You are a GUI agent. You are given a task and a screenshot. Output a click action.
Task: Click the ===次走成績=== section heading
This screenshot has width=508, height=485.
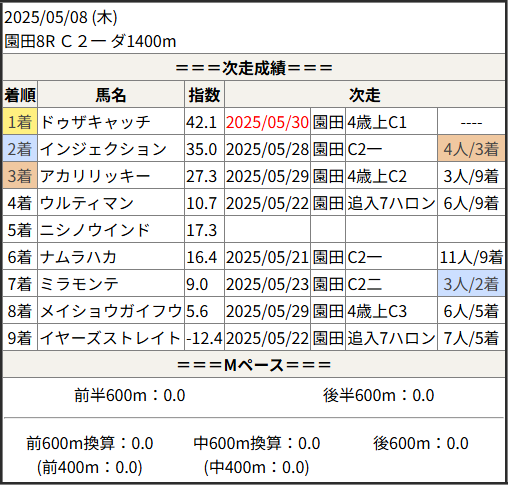(x=254, y=68)
